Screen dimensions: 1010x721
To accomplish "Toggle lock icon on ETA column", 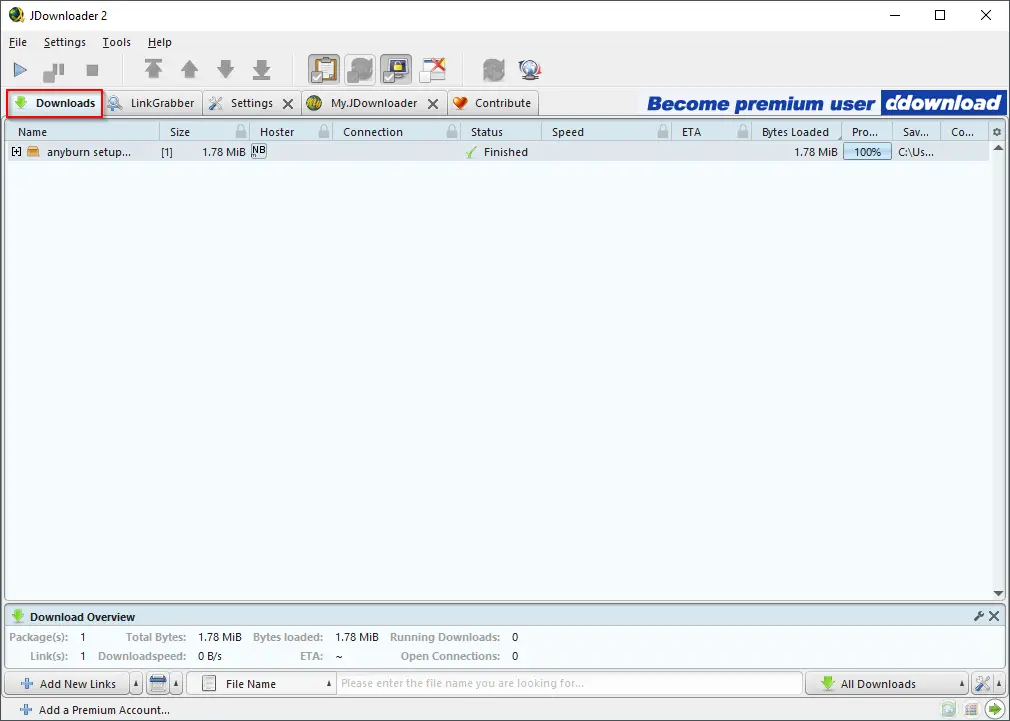I will pos(743,131).
